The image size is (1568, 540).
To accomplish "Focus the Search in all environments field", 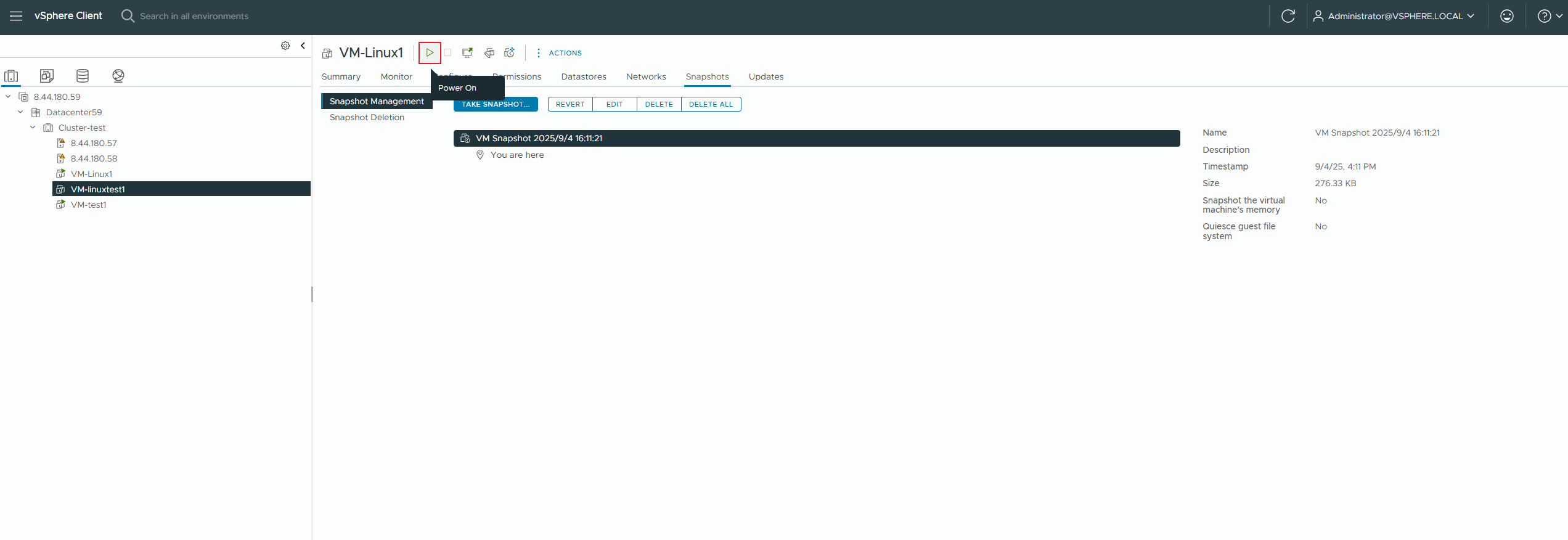I will 194,16.
